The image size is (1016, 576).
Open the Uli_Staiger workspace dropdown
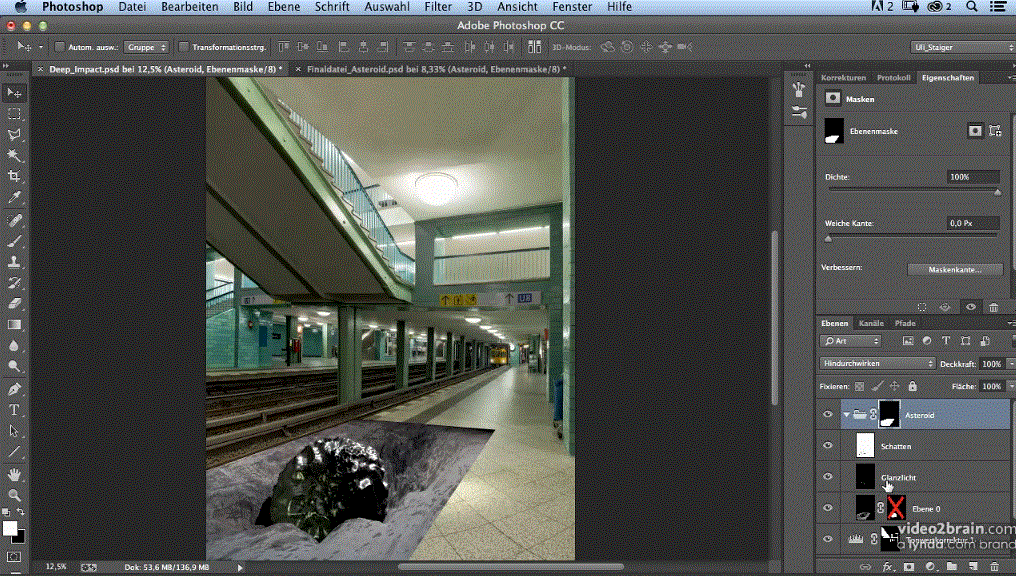tap(962, 47)
